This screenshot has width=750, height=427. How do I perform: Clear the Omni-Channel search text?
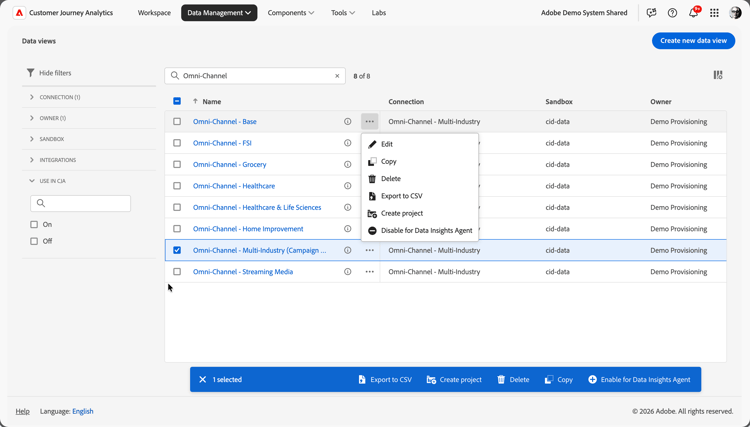coord(337,76)
